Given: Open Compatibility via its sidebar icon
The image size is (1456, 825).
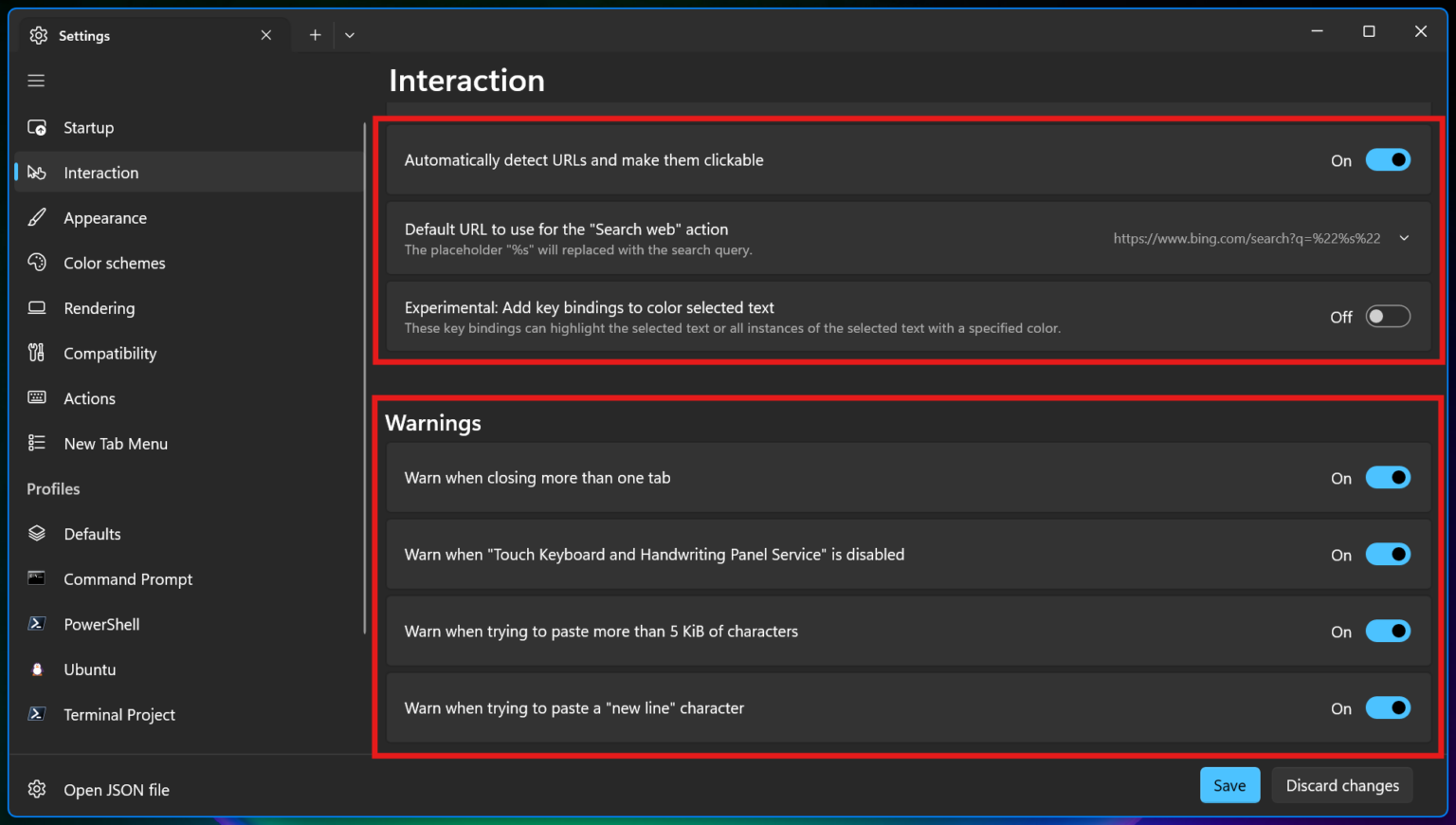Looking at the screenshot, I should (x=37, y=353).
